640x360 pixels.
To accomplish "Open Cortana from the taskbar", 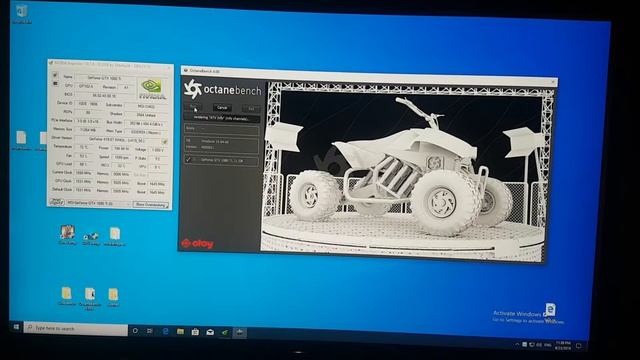I will coord(135,331).
